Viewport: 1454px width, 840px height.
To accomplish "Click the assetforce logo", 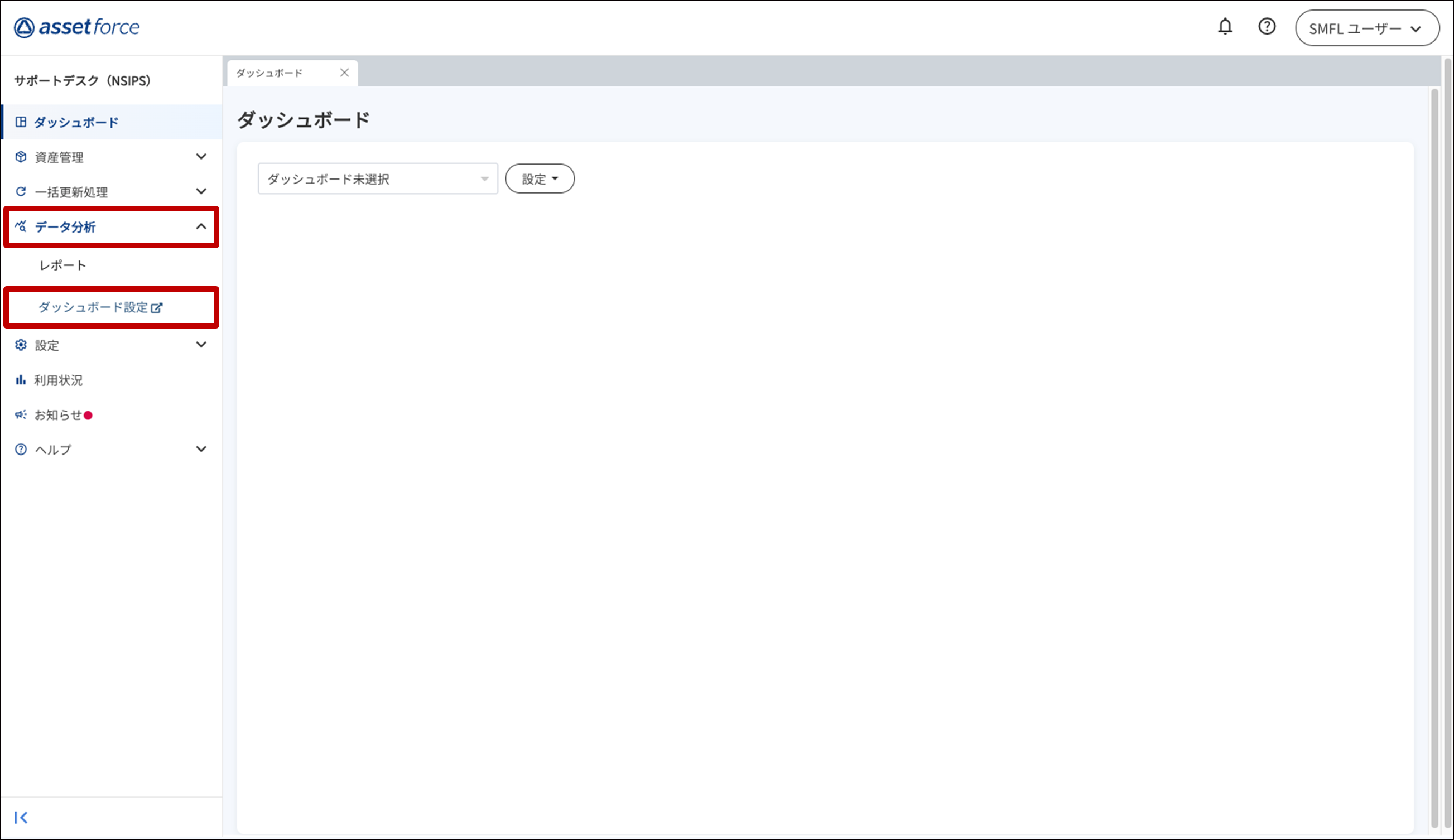I will pyautogui.click(x=77, y=27).
